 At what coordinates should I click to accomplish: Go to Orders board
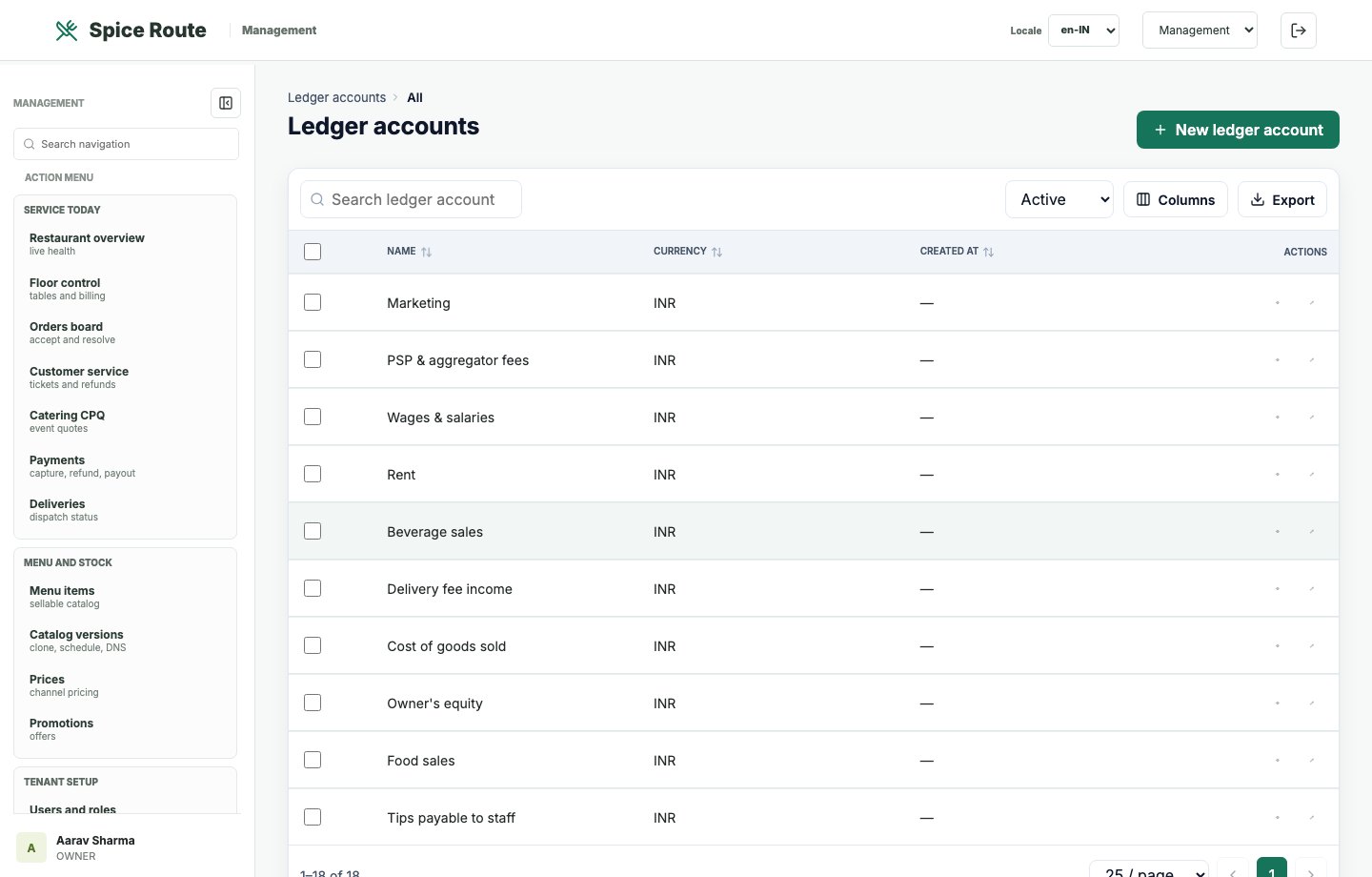click(x=125, y=333)
